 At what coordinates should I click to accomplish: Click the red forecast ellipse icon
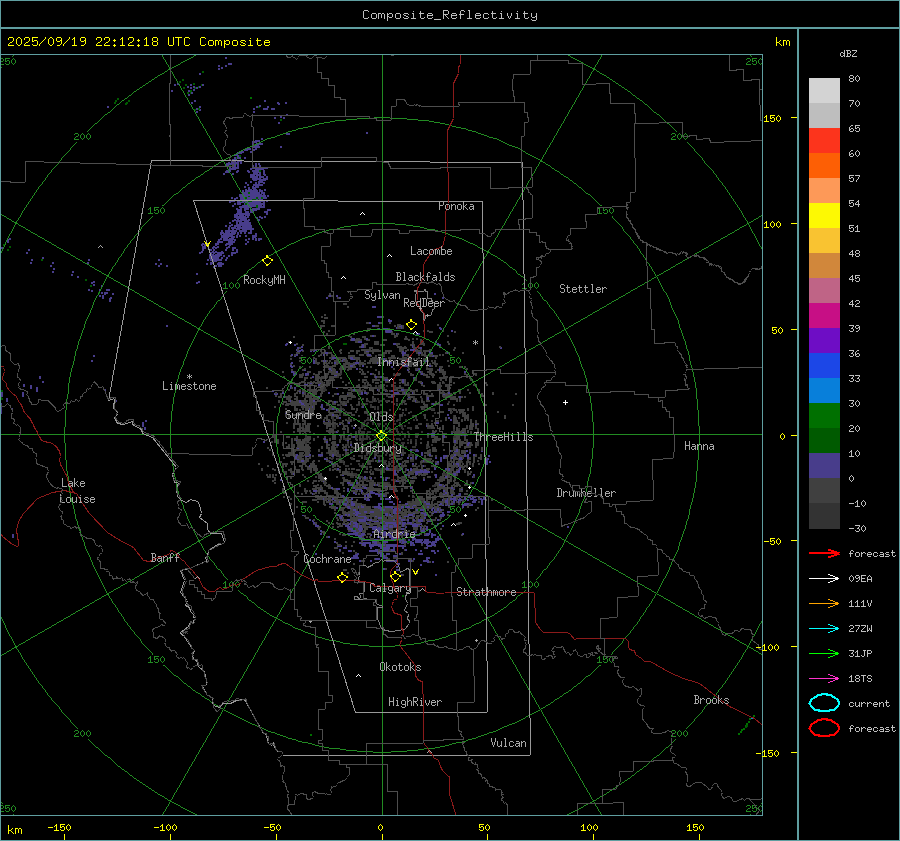click(x=824, y=728)
